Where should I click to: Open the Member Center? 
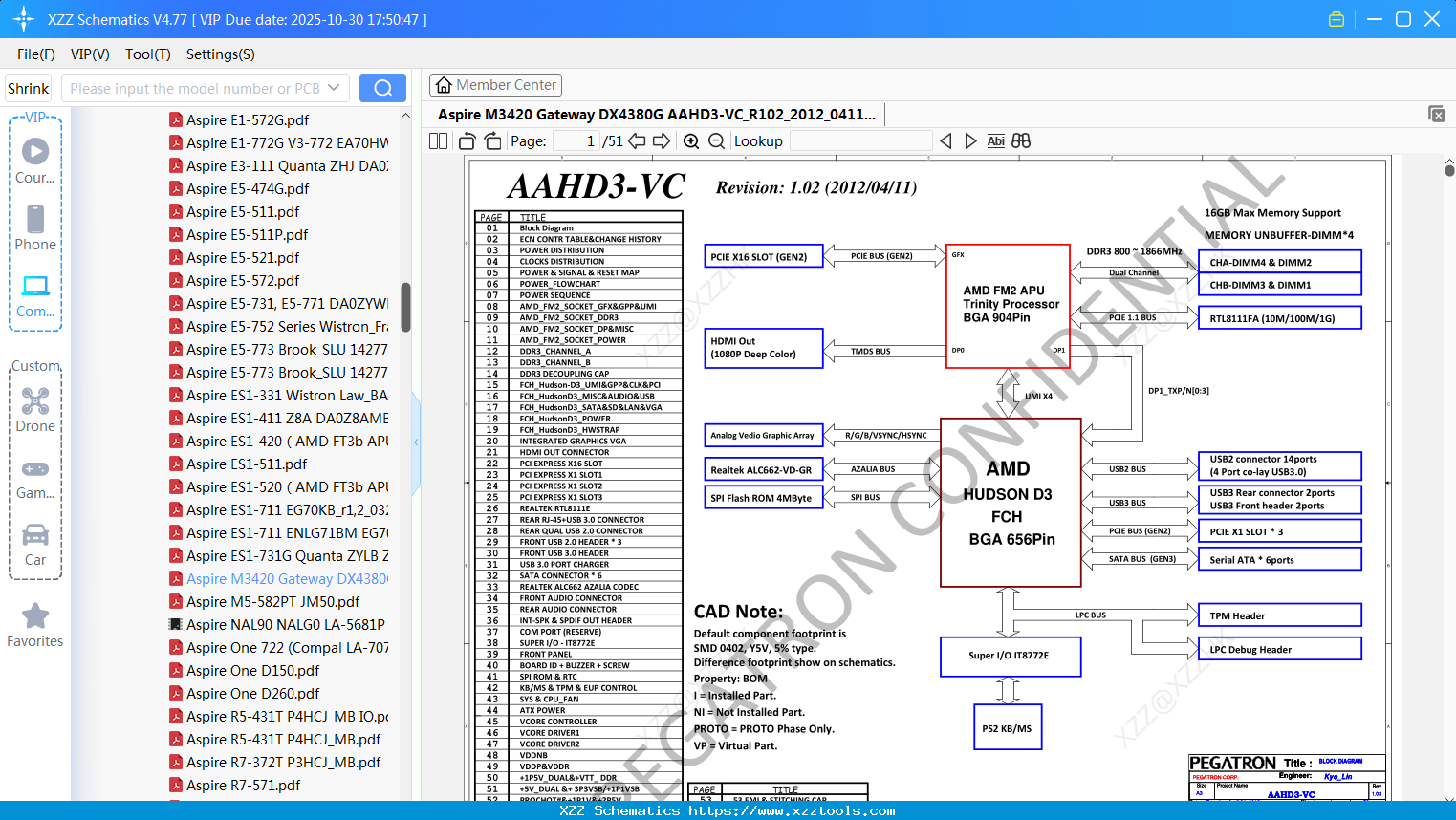495,85
